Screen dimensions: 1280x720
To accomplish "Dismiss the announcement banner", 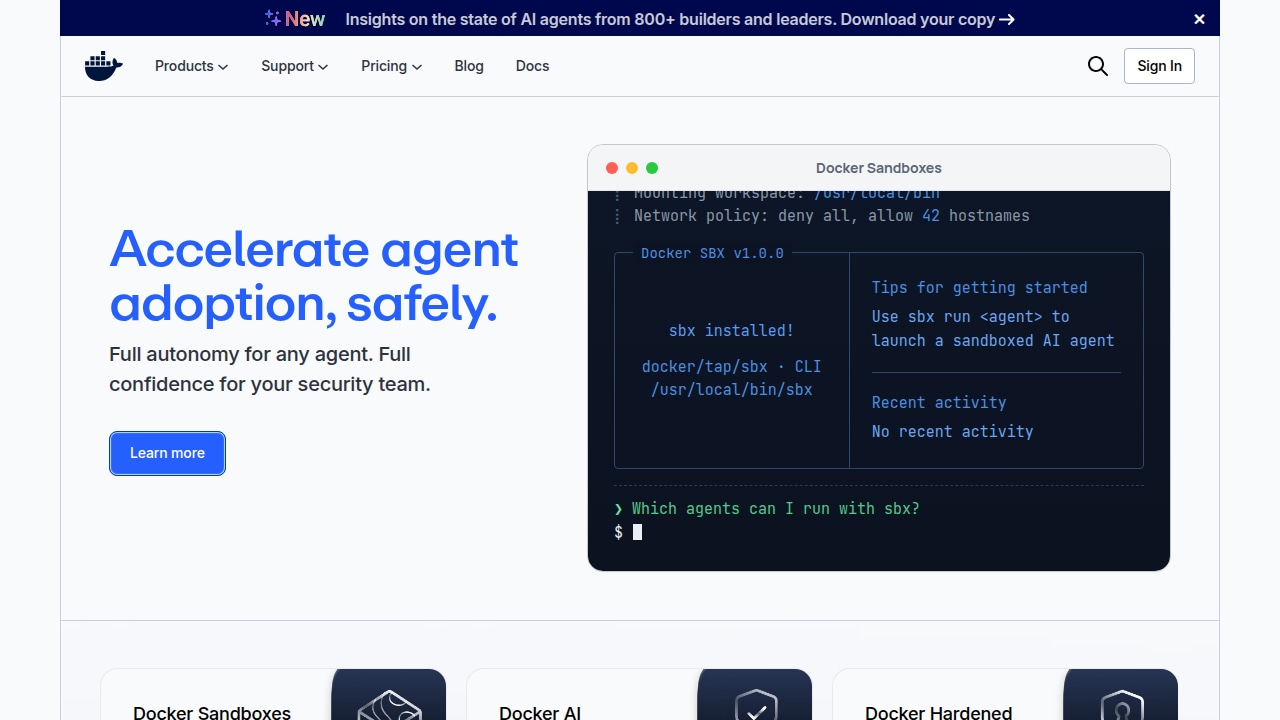I will click(1199, 19).
